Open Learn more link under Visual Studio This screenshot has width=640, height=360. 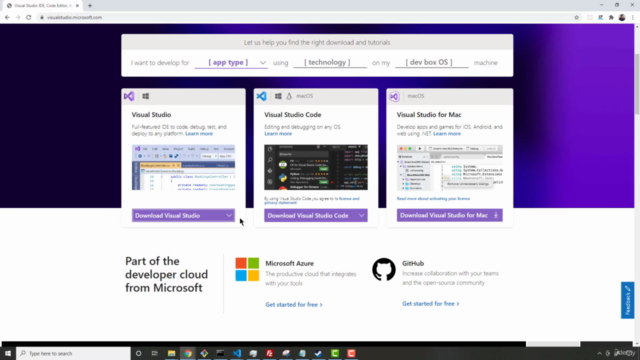point(199,133)
